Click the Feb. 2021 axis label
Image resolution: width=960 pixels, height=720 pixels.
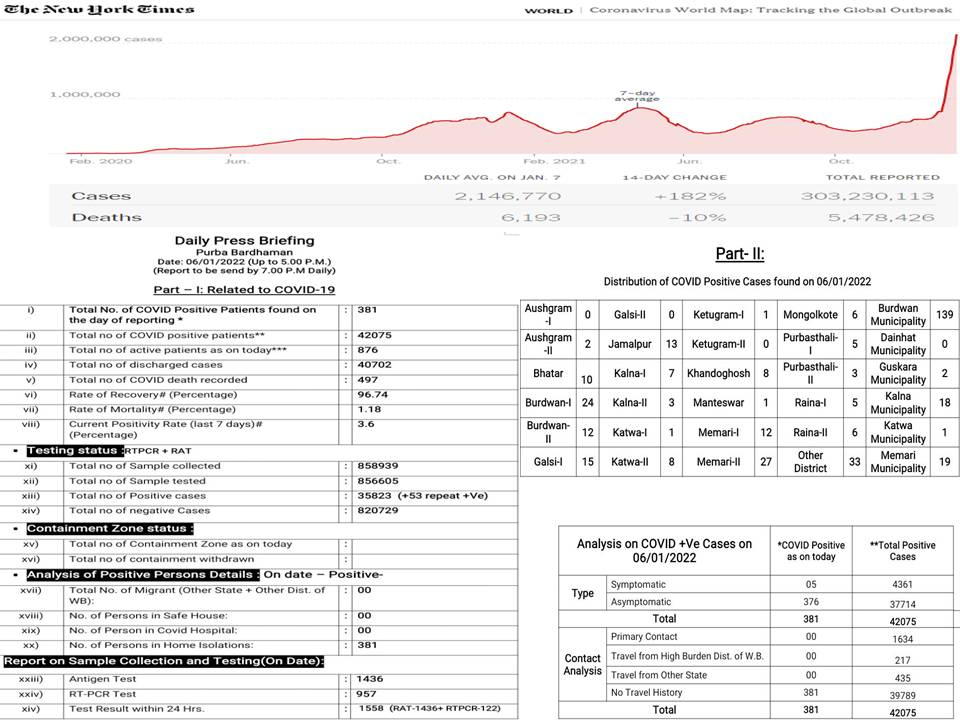[549, 161]
